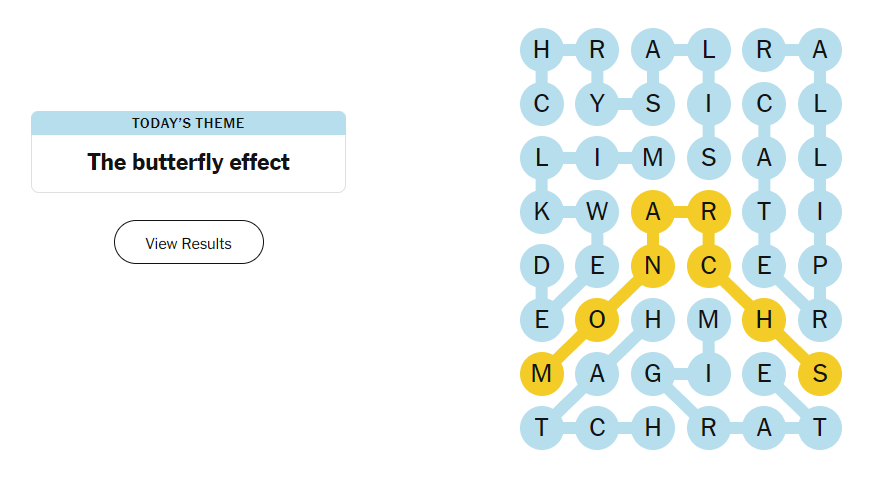Tap the letter G tile

click(653, 375)
